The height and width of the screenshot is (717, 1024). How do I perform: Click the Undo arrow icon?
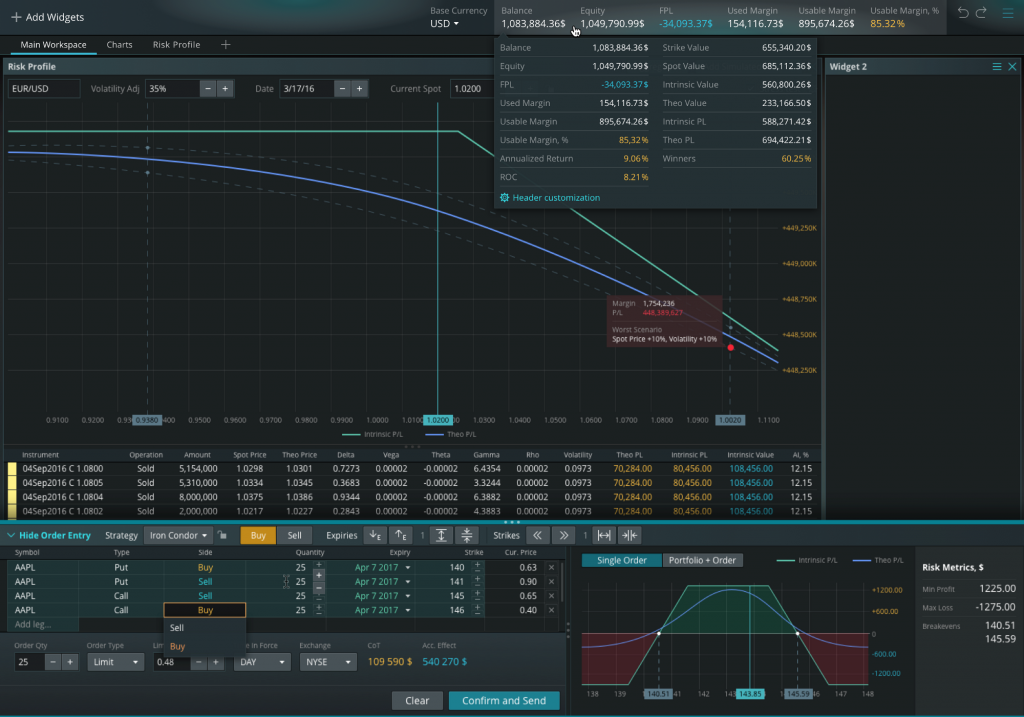(963, 12)
